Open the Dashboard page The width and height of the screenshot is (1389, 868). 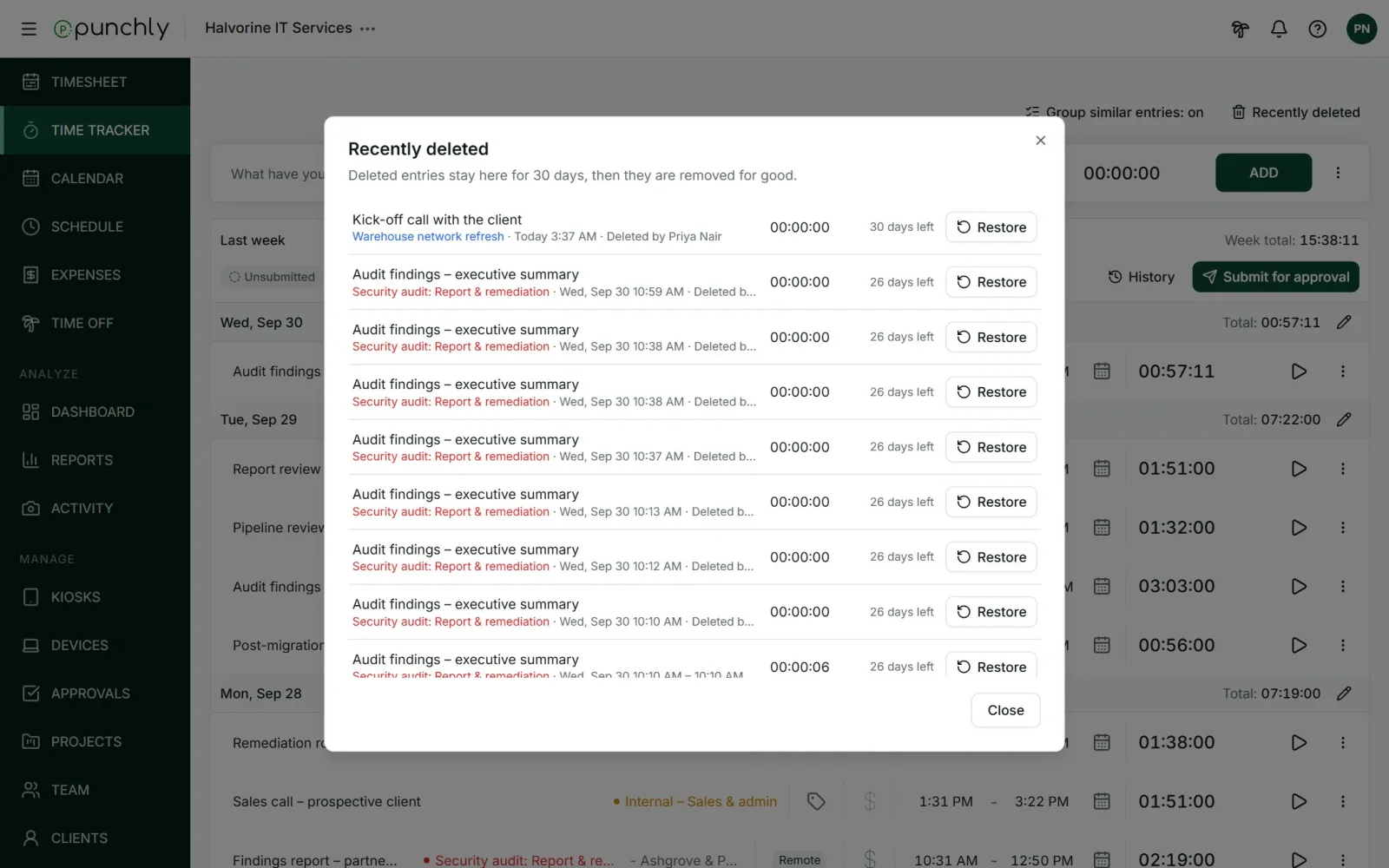point(95,411)
